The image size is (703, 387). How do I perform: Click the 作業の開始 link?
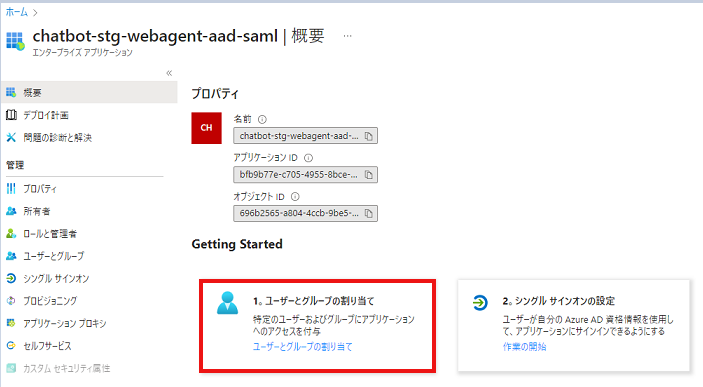click(x=524, y=347)
